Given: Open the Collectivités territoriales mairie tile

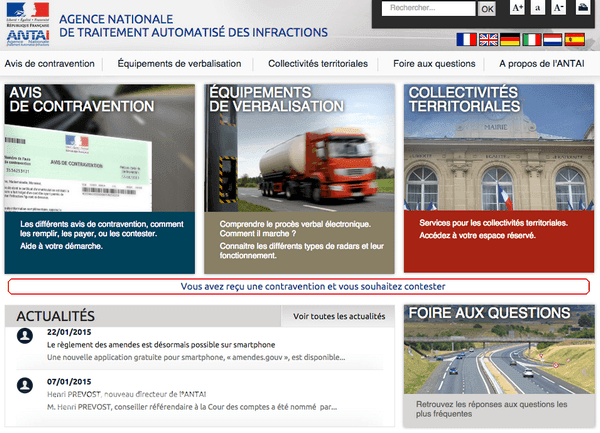Looking at the screenshot, I should pos(499,148).
